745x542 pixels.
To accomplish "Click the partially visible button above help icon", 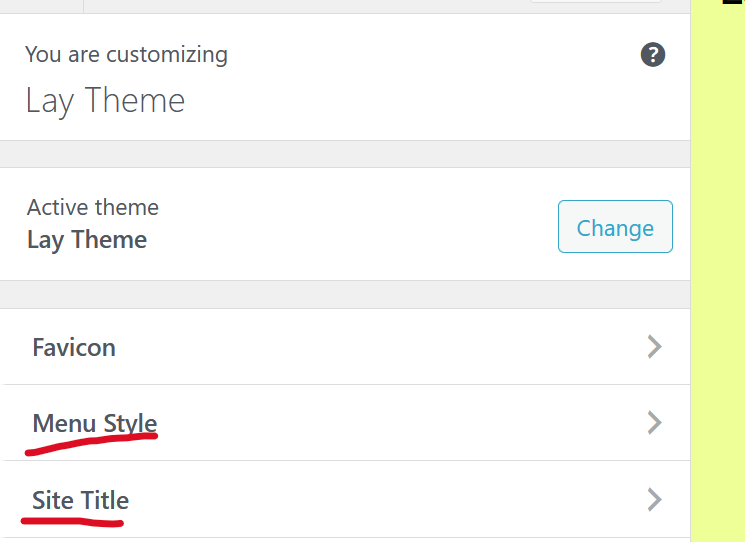I will (x=596, y=3).
